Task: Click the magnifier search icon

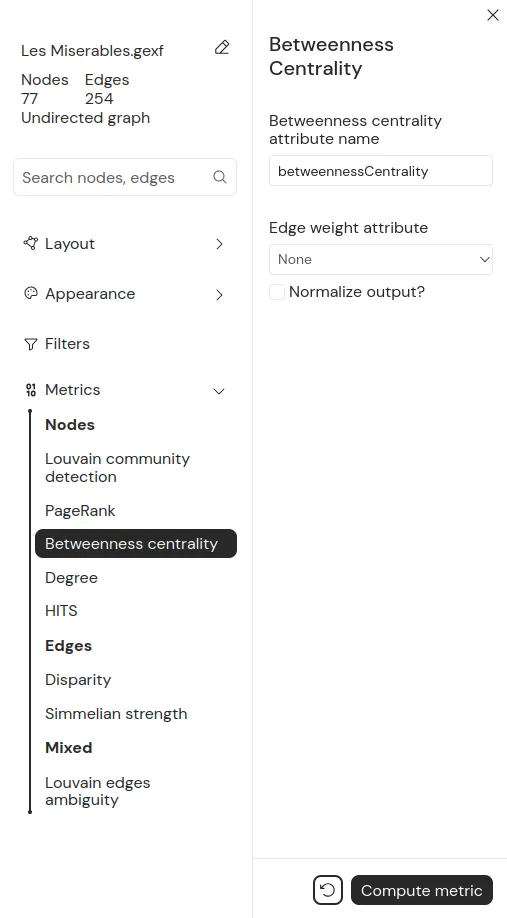Action: [x=220, y=177]
